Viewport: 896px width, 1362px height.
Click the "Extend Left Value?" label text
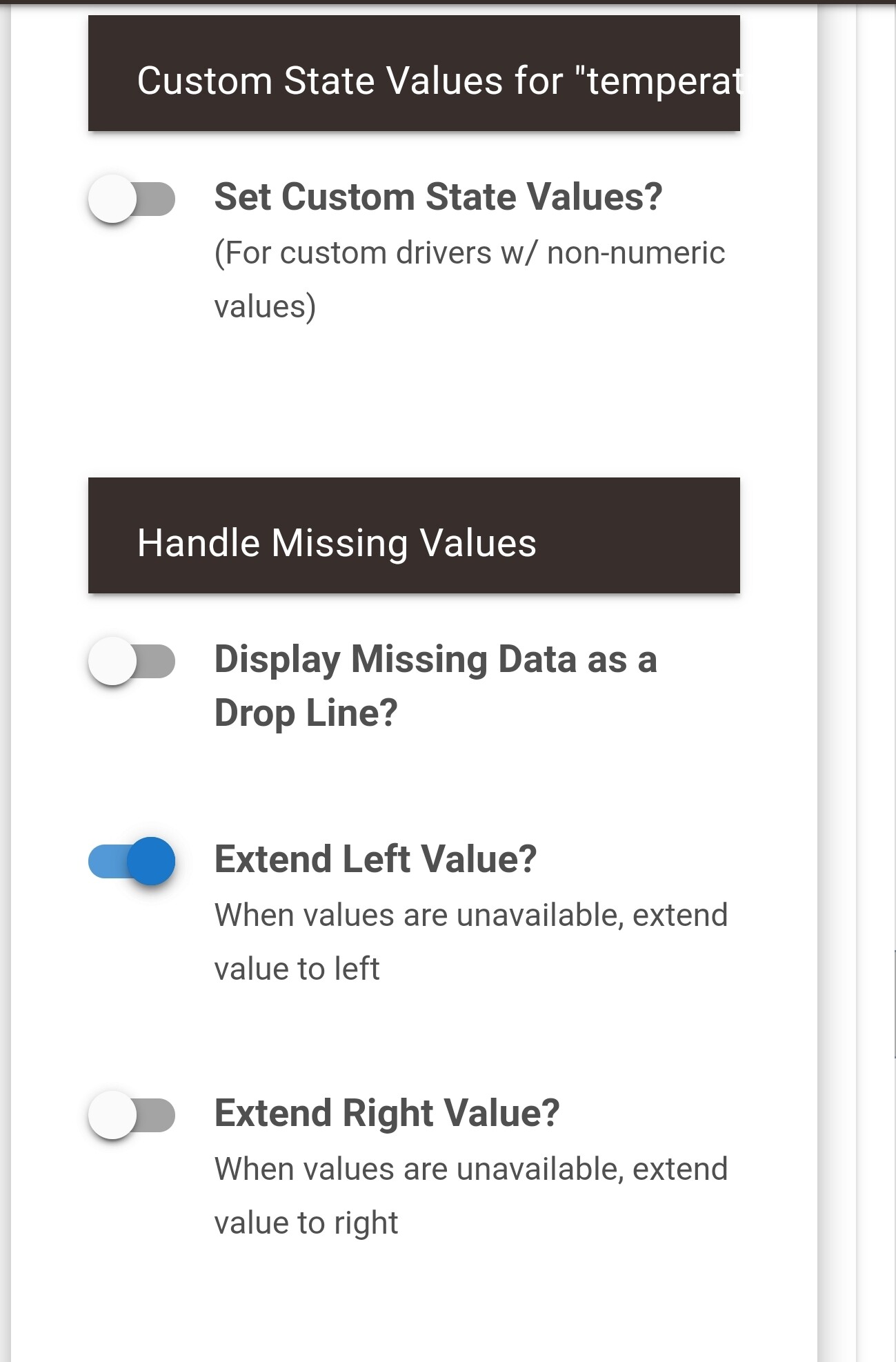[x=375, y=859]
